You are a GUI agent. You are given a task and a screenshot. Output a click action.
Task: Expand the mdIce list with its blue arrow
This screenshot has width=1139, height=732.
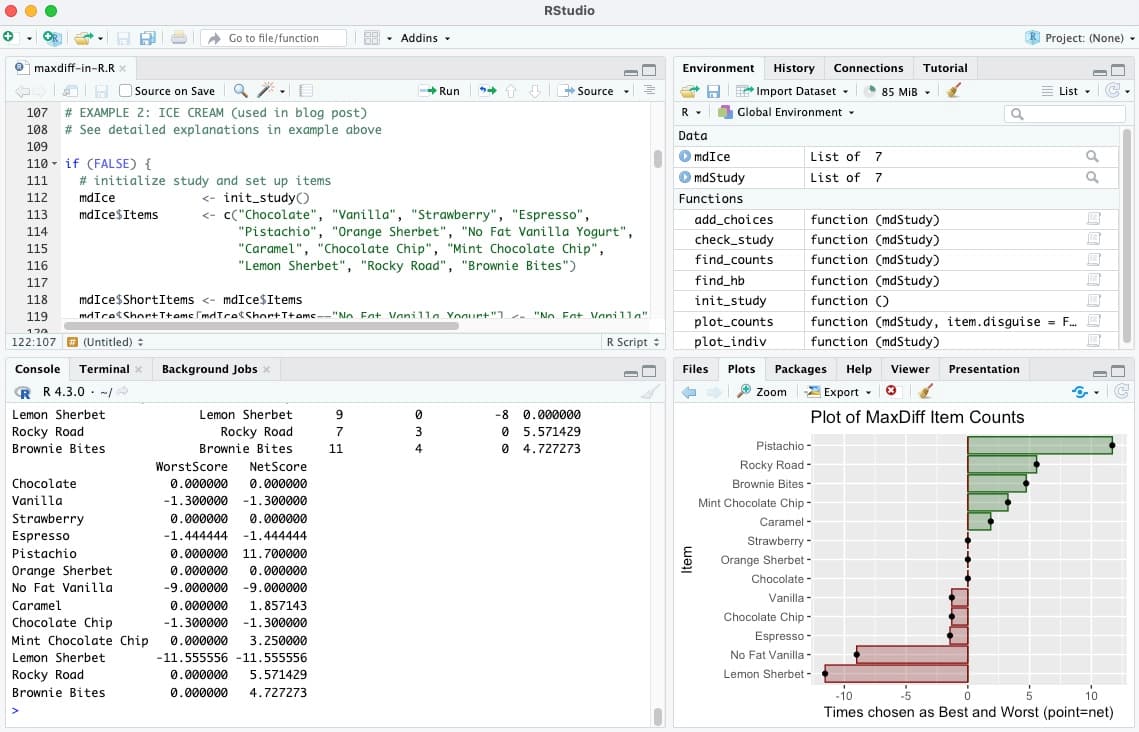point(688,156)
